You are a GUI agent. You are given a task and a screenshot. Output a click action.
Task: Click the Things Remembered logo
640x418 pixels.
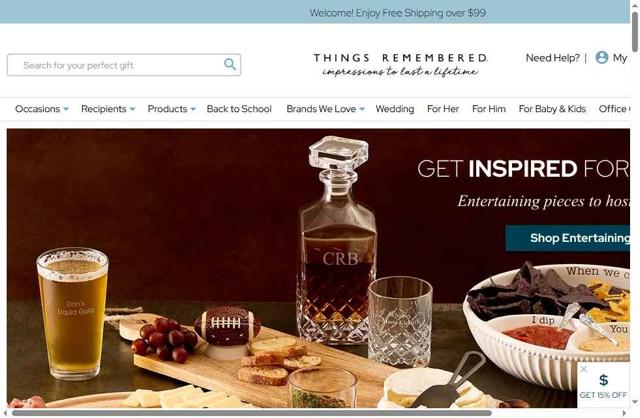coord(400,64)
